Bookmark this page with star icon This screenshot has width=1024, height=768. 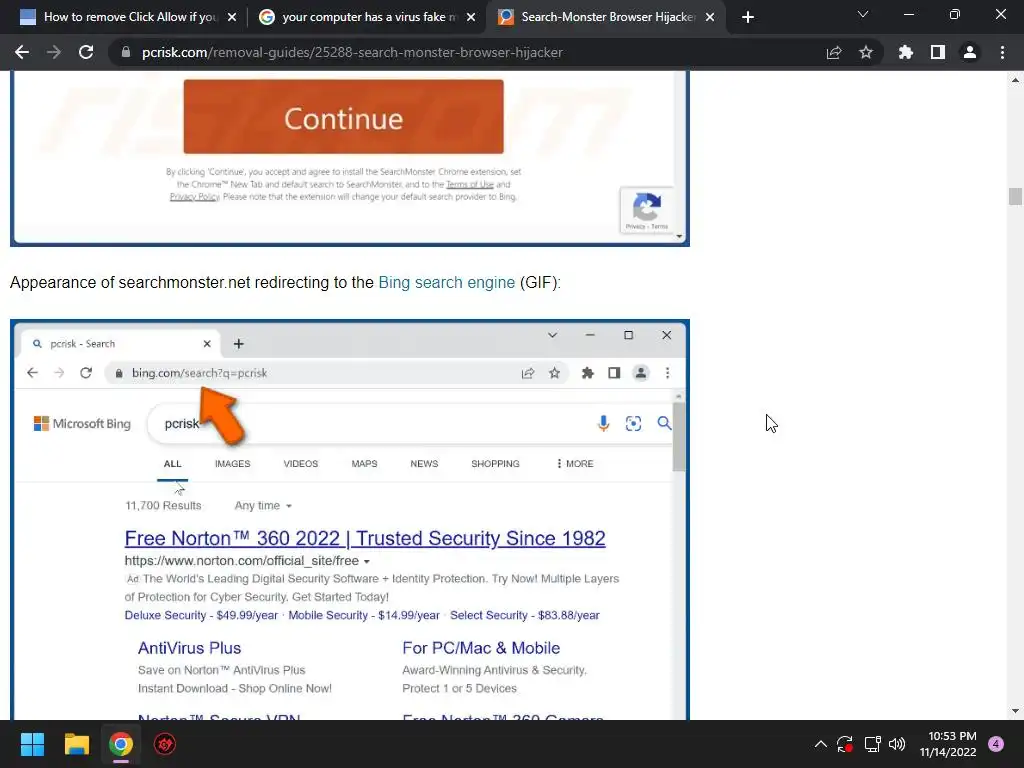[x=866, y=52]
